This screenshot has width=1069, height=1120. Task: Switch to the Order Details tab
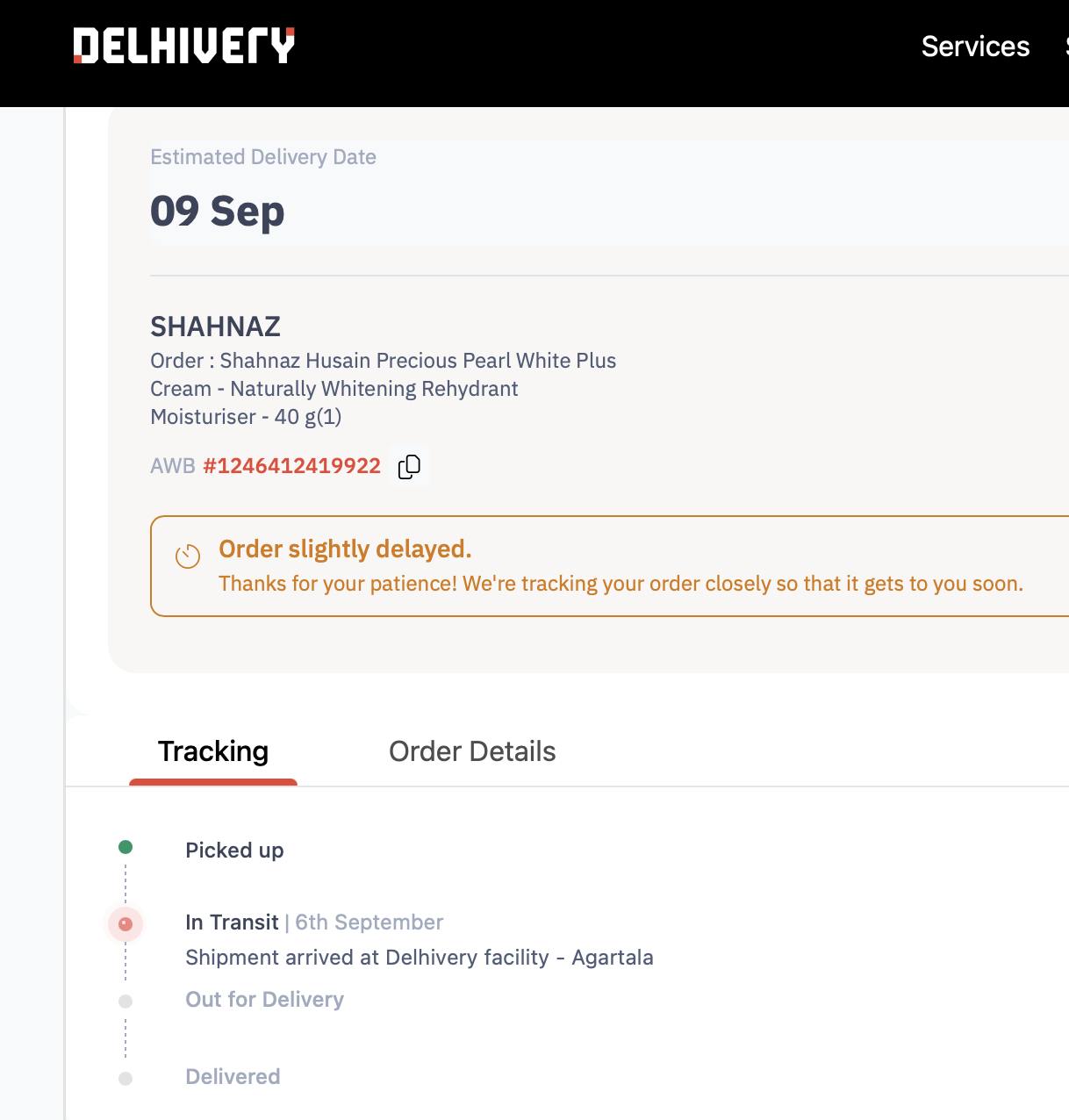472,751
